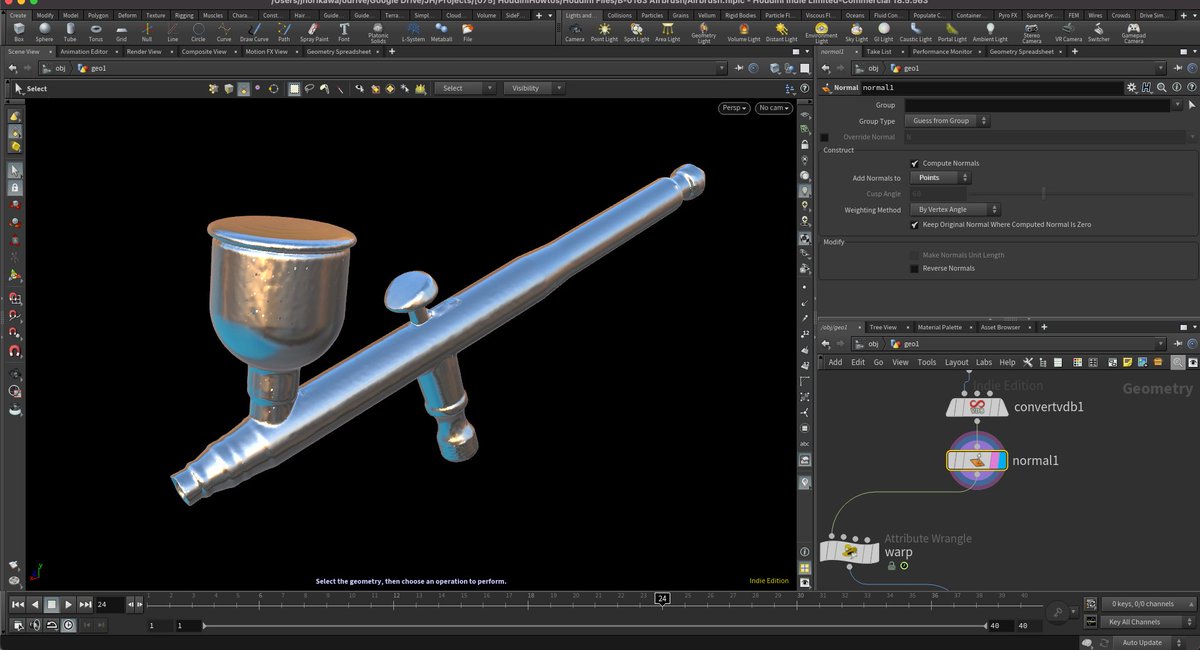This screenshot has height=650, width=1200.
Task: Open the Labs menu in network editor
Action: pyautogui.click(x=984, y=362)
